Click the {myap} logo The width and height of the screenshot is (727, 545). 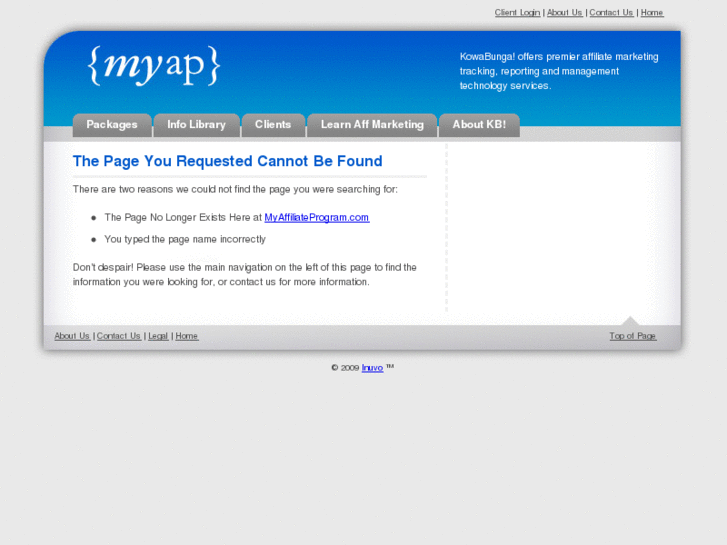(x=154, y=65)
